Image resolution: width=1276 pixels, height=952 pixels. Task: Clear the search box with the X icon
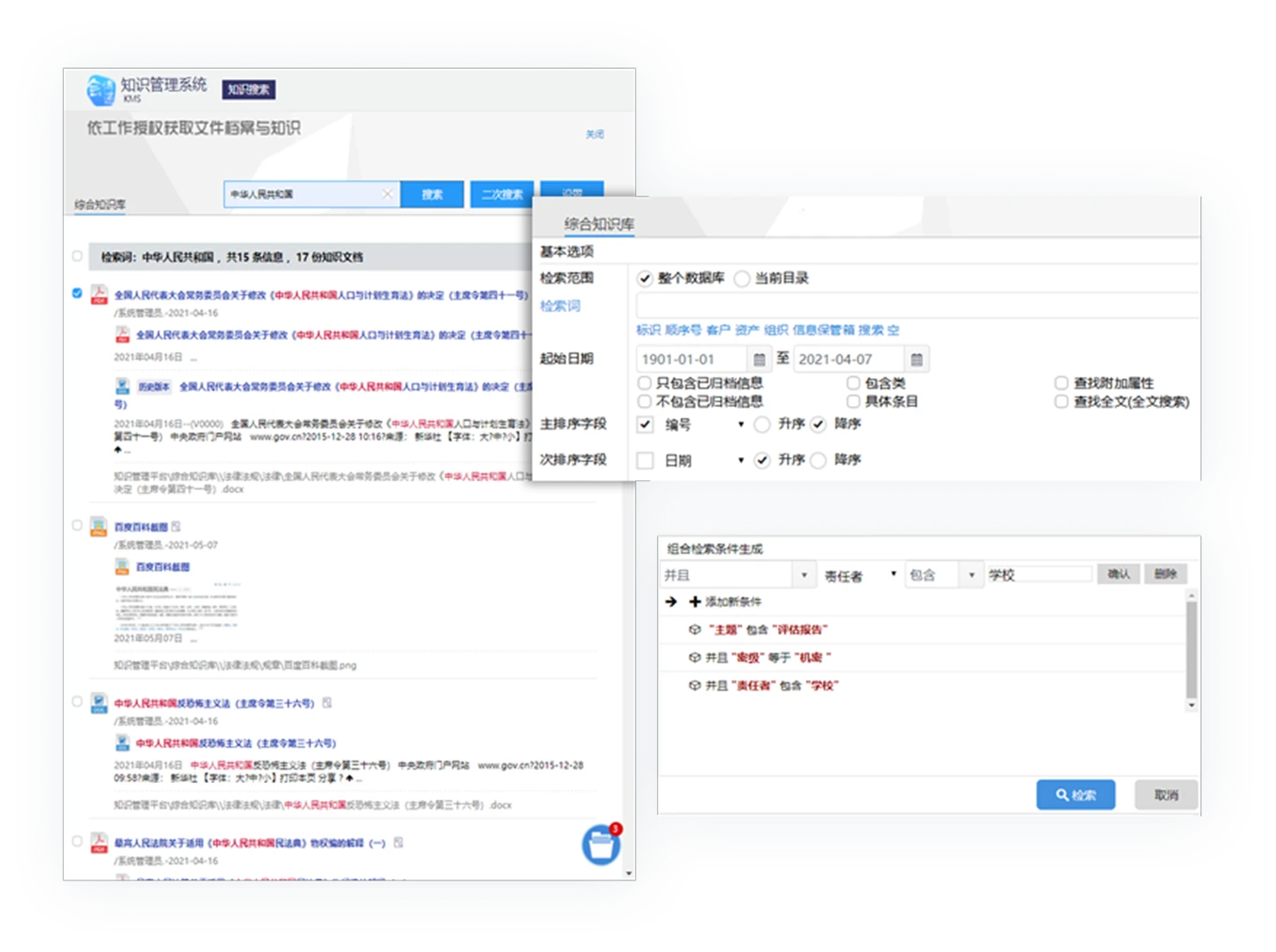pyautogui.click(x=387, y=194)
